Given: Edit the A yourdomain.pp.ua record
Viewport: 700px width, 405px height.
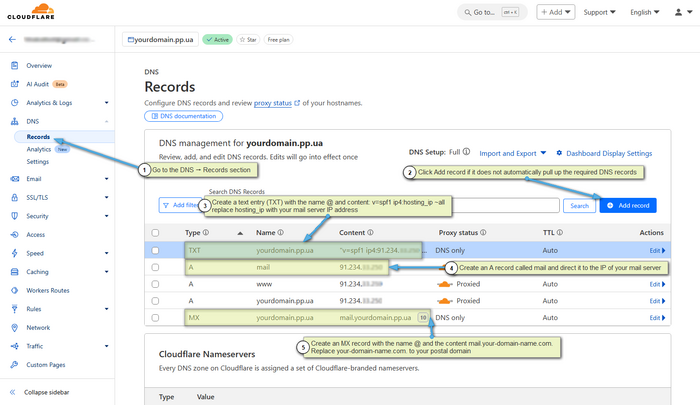Looking at the screenshot, I should [657, 301].
